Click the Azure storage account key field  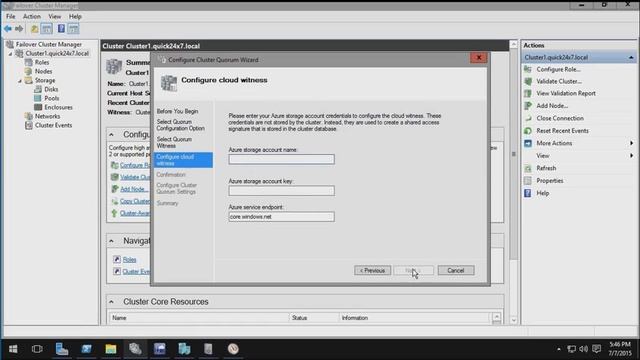click(281, 191)
